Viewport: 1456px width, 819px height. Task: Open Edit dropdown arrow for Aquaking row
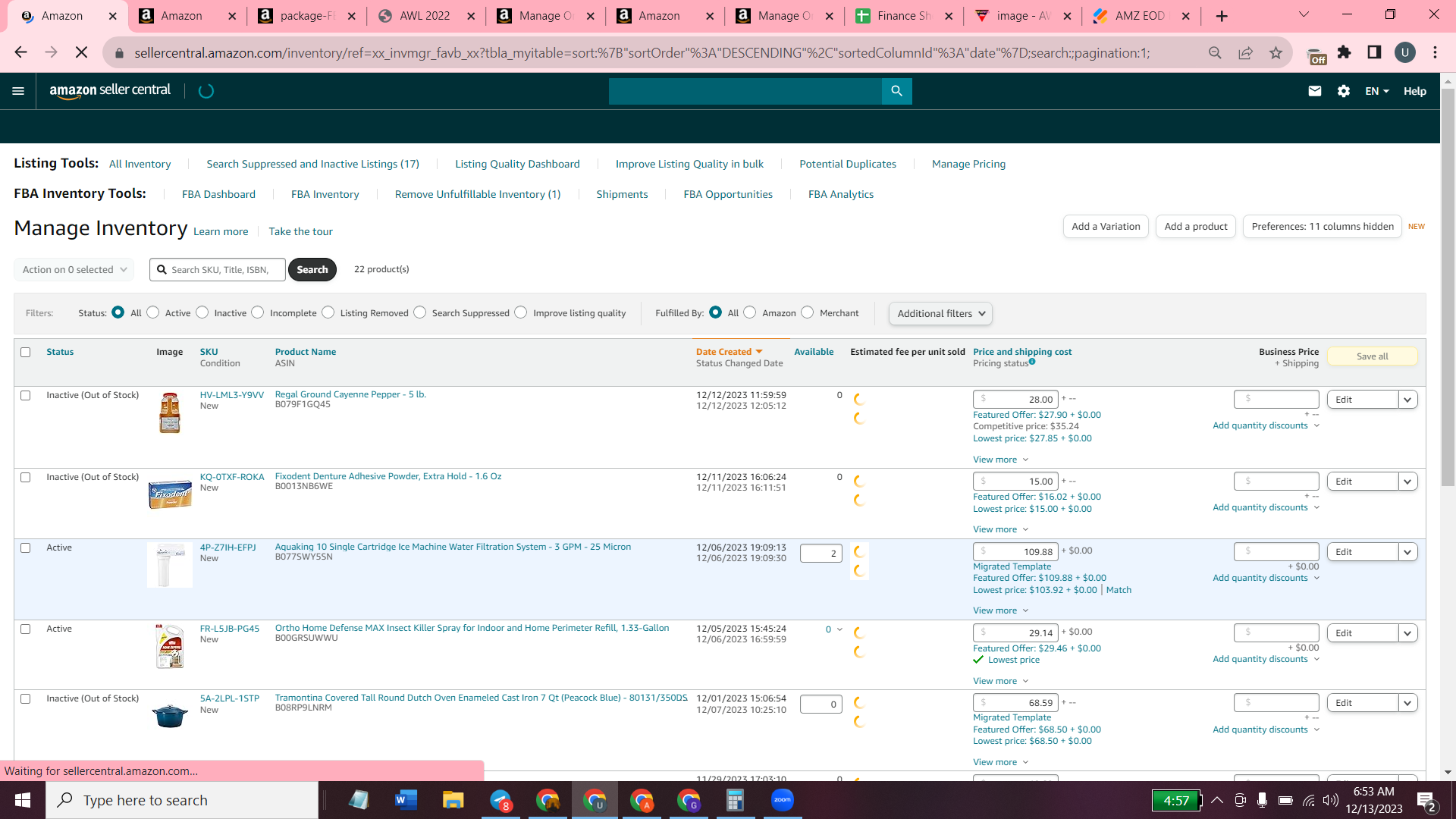pos(1408,552)
